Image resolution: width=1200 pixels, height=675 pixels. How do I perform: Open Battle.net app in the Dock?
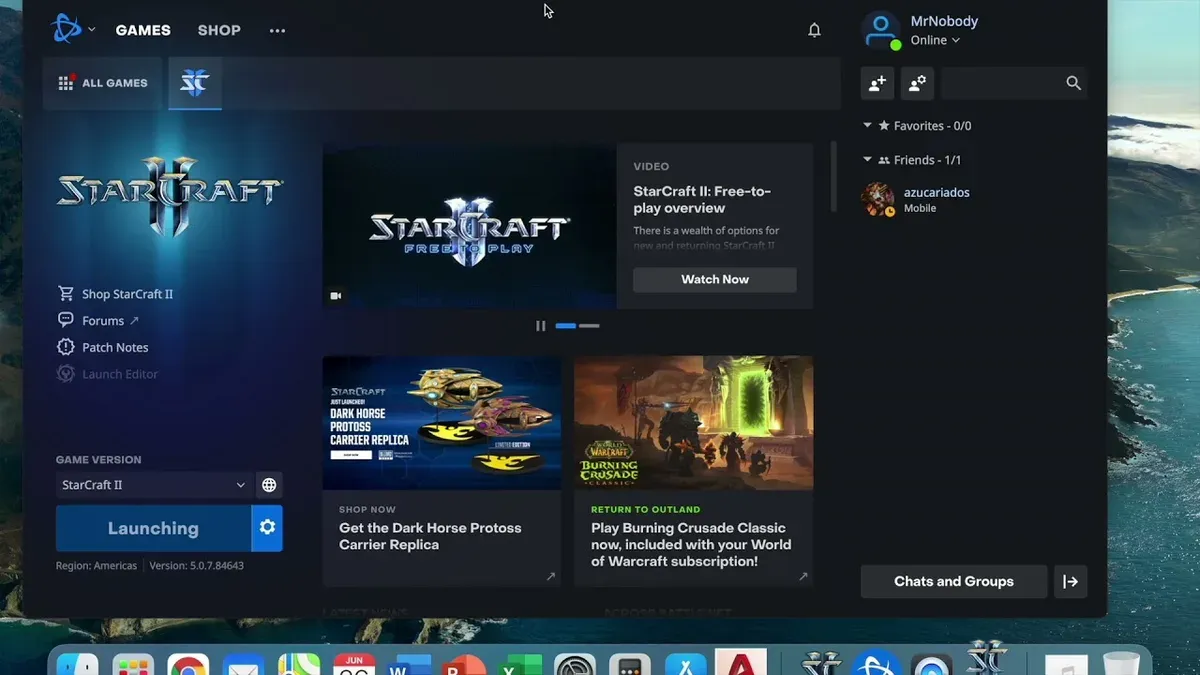(x=877, y=665)
